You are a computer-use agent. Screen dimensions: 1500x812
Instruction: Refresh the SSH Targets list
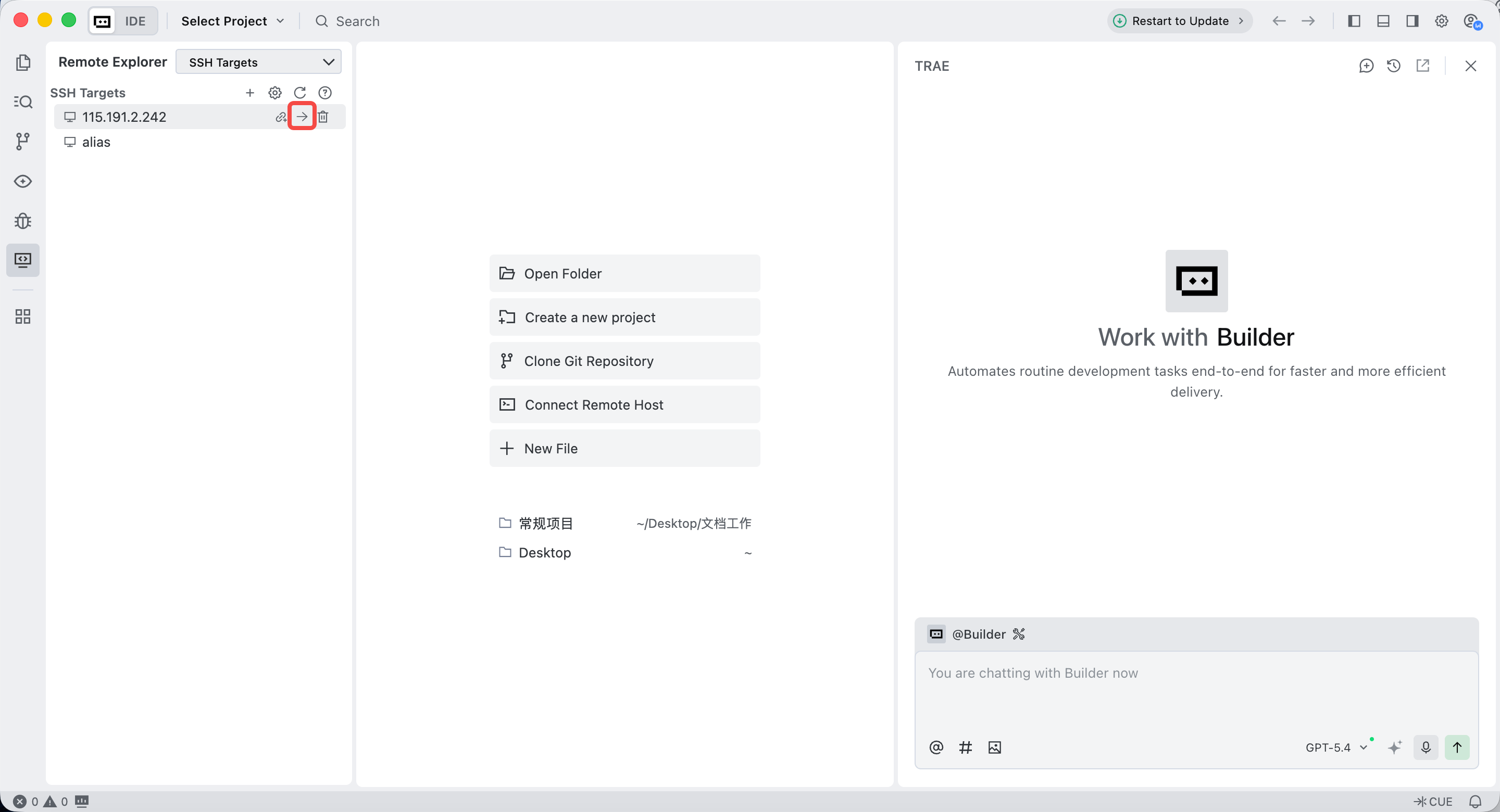point(300,93)
